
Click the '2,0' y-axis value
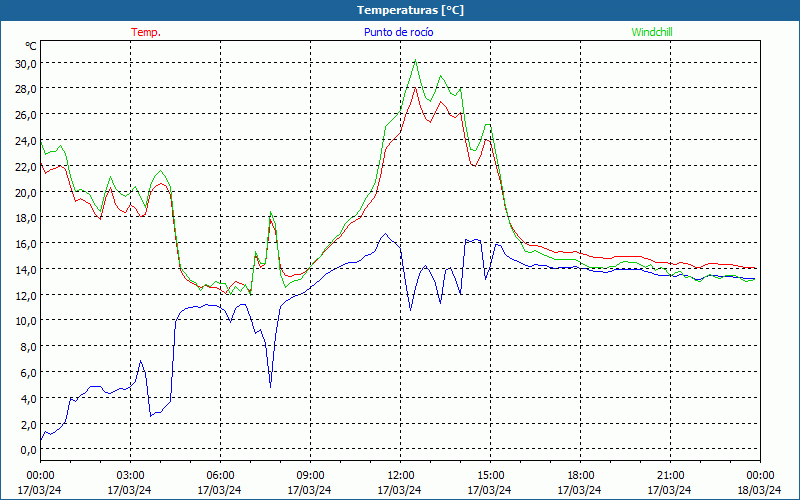click(x=28, y=424)
